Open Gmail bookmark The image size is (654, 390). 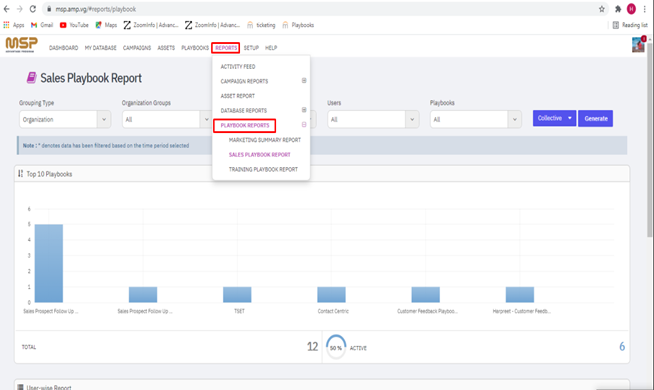42,25
